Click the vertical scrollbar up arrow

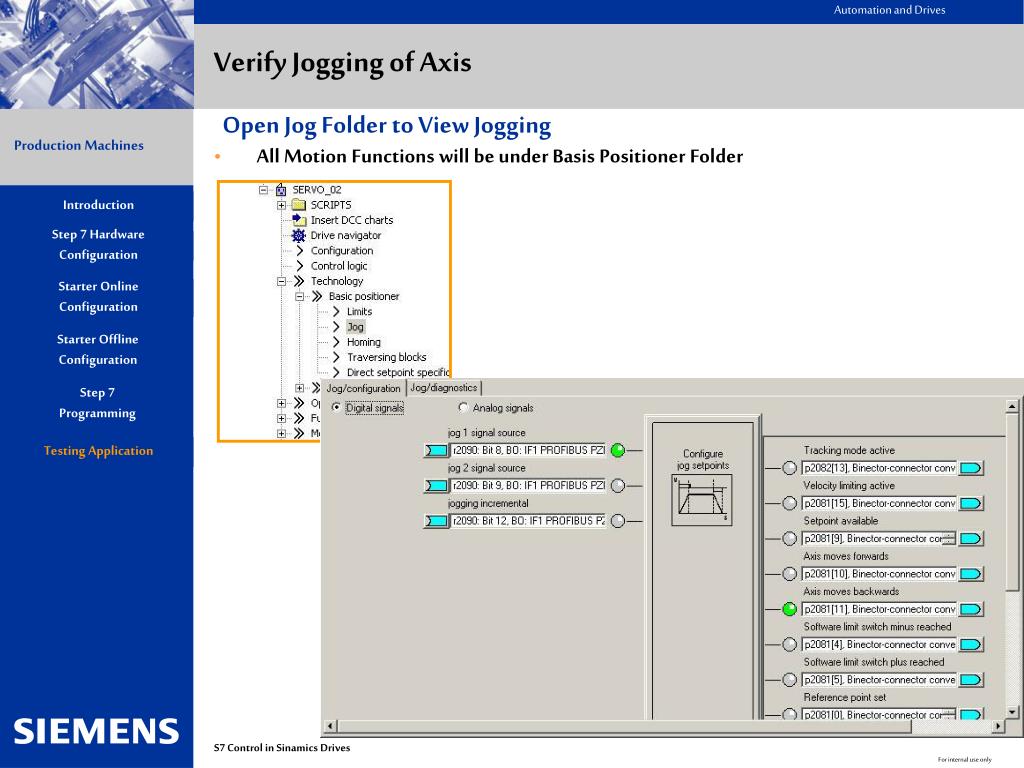(1012, 406)
